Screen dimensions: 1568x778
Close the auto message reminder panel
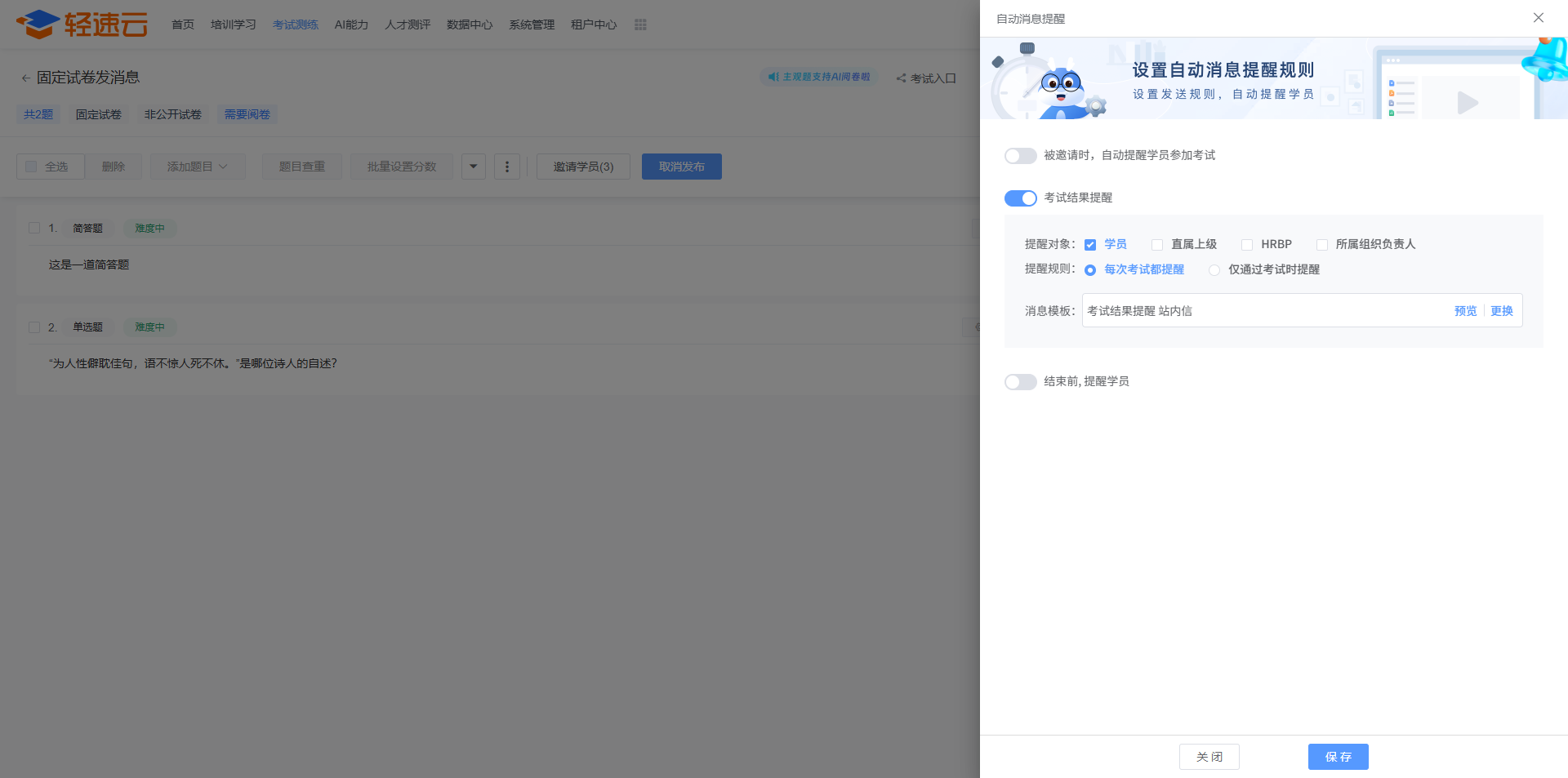point(1538,18)
